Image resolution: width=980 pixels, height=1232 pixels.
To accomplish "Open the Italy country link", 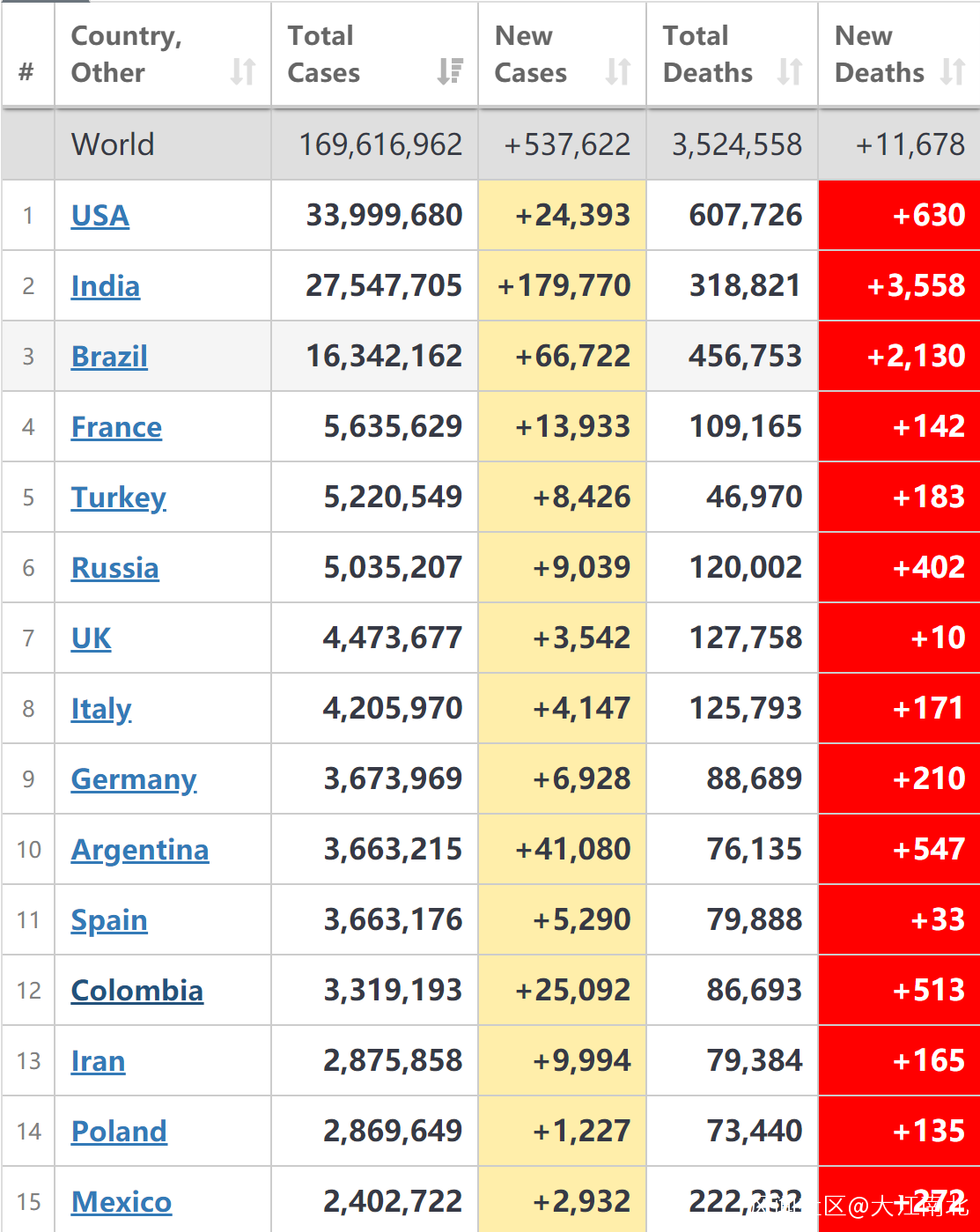I will click(x=101, y=709).
